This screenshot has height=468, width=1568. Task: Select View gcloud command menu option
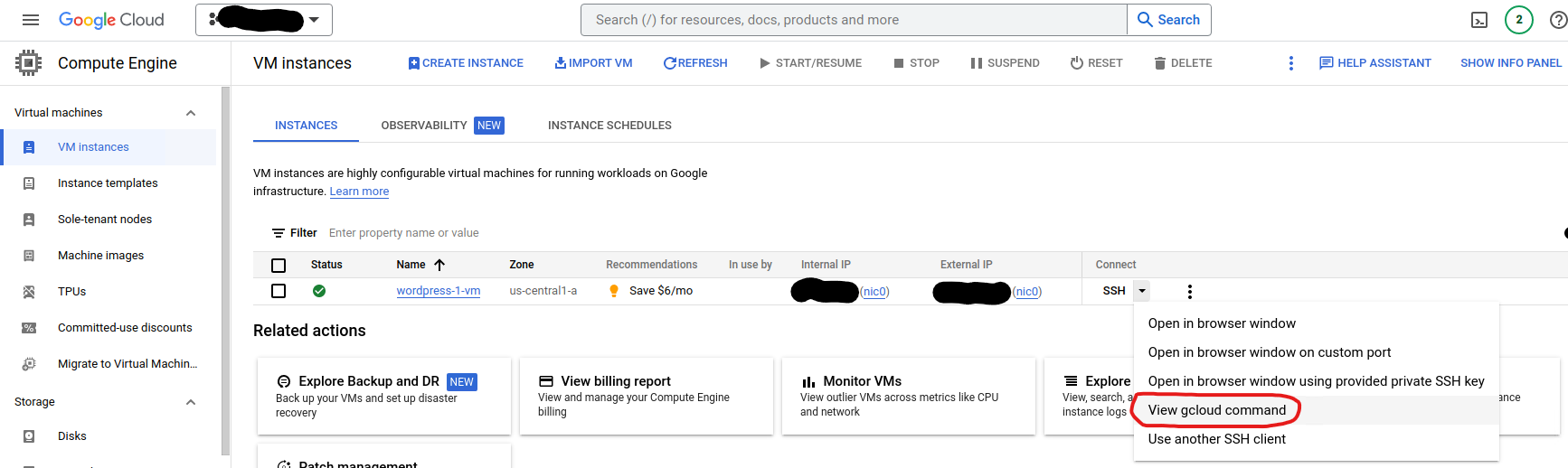pyautogui.click(x=1216, y=410)
